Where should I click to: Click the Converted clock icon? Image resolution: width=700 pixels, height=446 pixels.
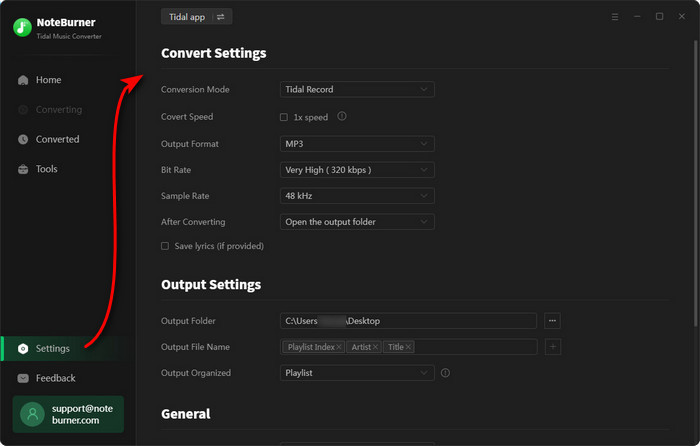[23, 139]
